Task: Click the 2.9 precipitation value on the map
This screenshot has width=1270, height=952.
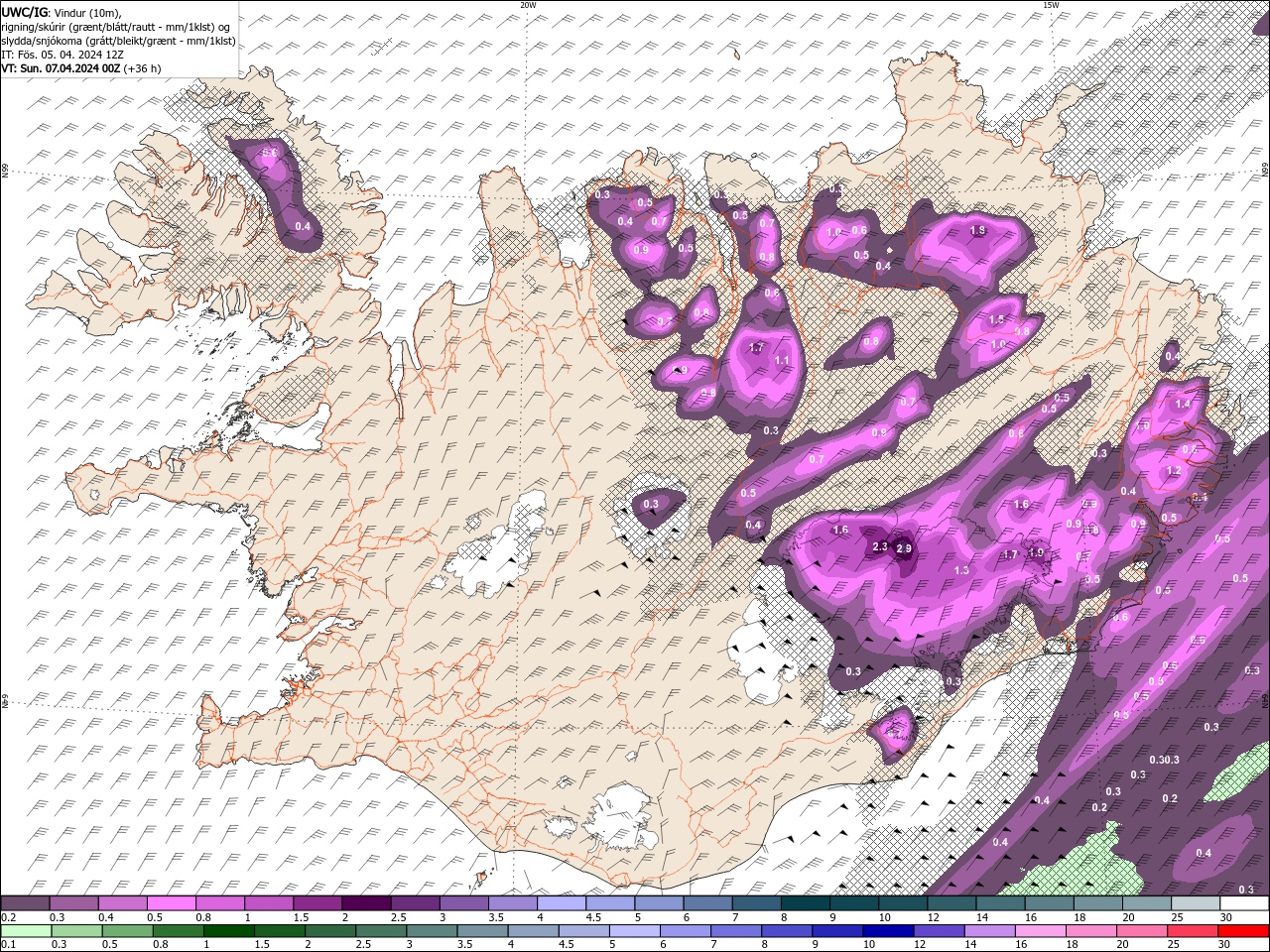Action: (903, 548)
